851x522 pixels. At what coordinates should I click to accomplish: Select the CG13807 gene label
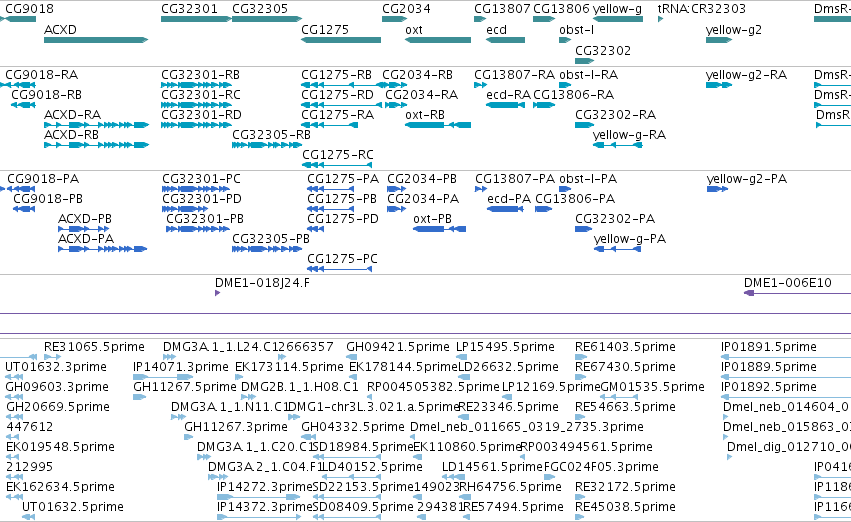tap(502, 9)
